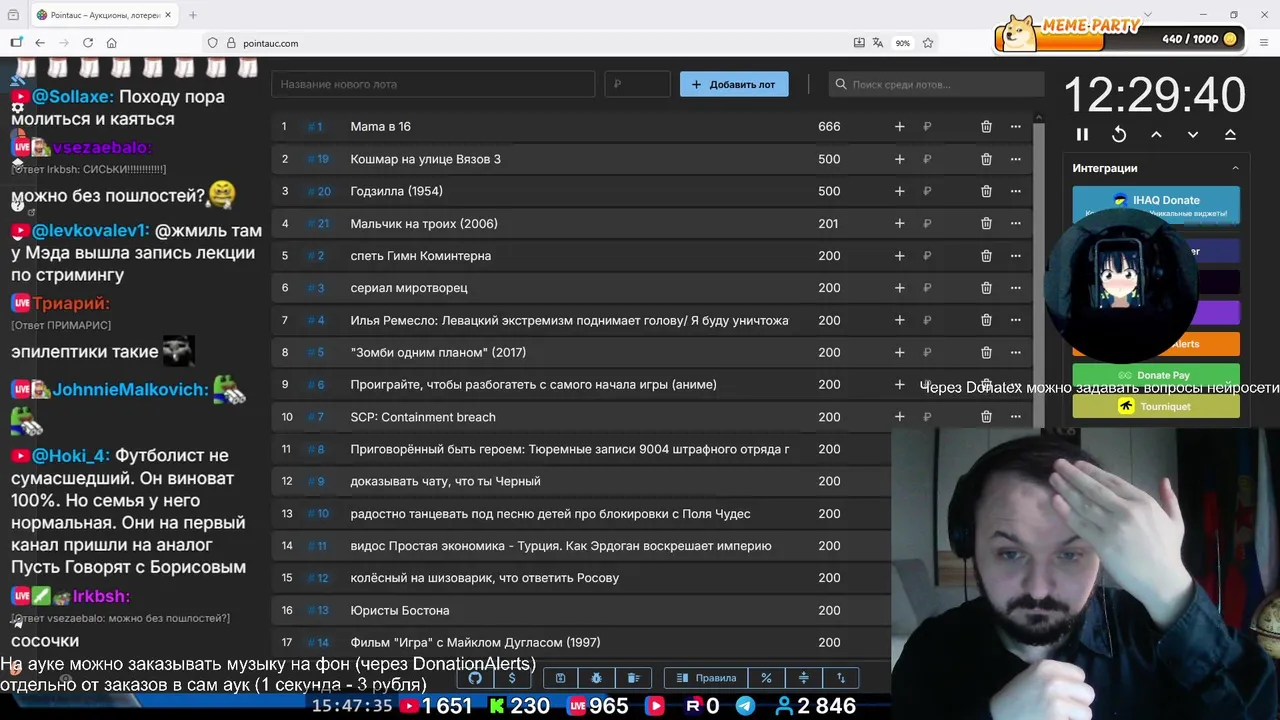The image size is (1280, 720).
Task: Focus the new lot ruble amount field
Action: pyautogui.click(x=637, y=84)
